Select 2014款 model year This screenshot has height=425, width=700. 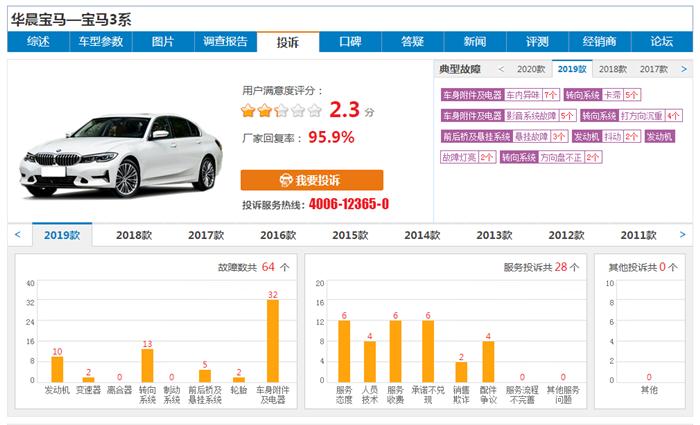422,235
